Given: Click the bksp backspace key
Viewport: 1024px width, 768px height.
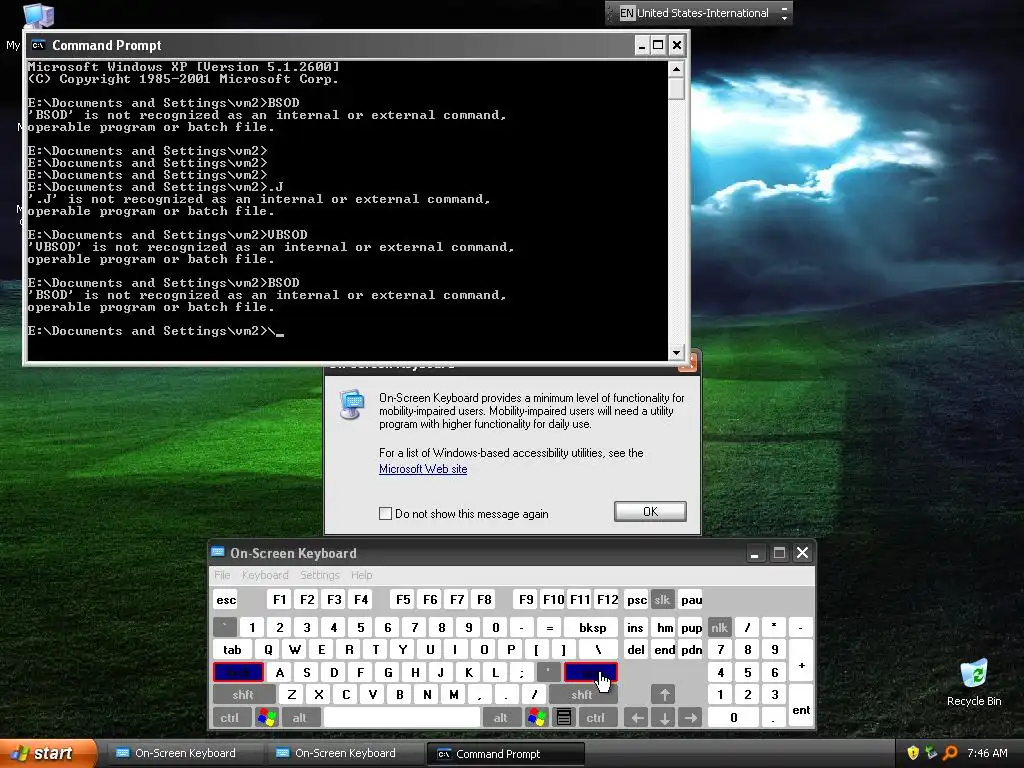Looking at the screenshot, I should click(592, 628).
